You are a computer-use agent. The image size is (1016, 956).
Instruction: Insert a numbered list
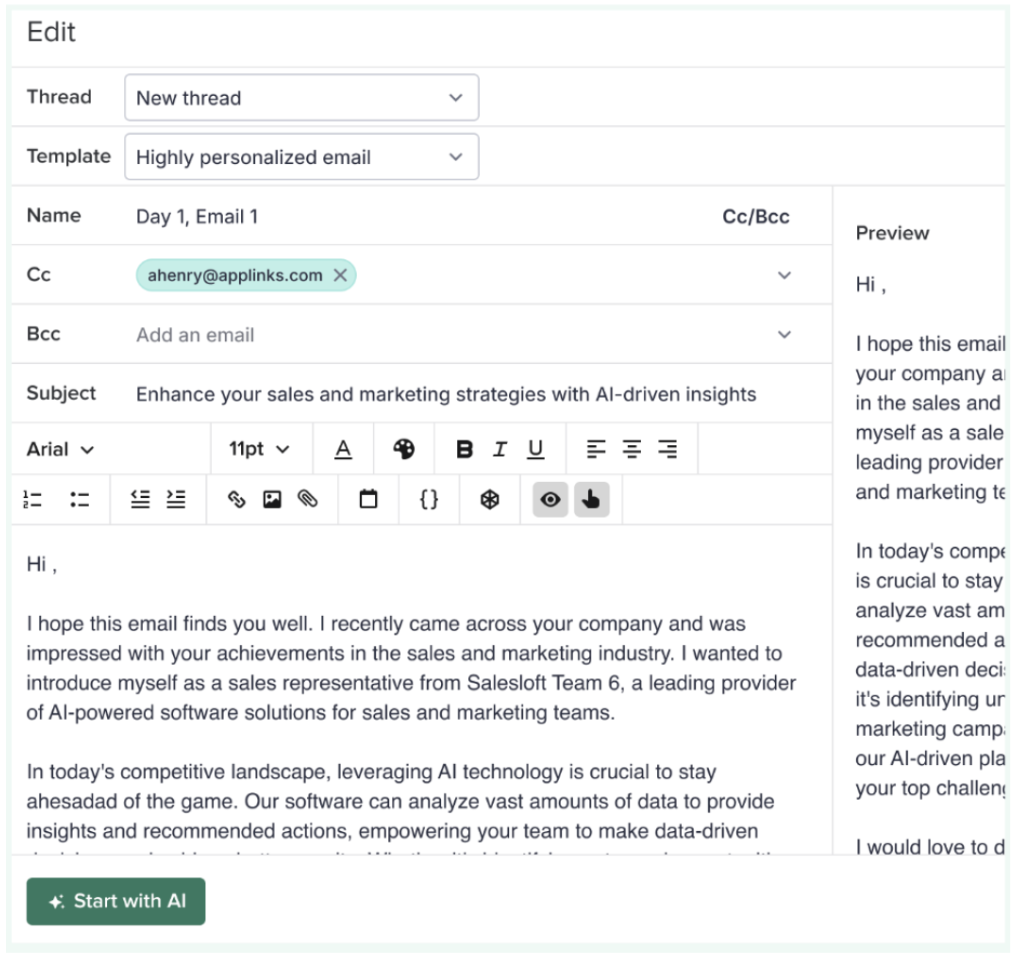[x=32, y=499]
